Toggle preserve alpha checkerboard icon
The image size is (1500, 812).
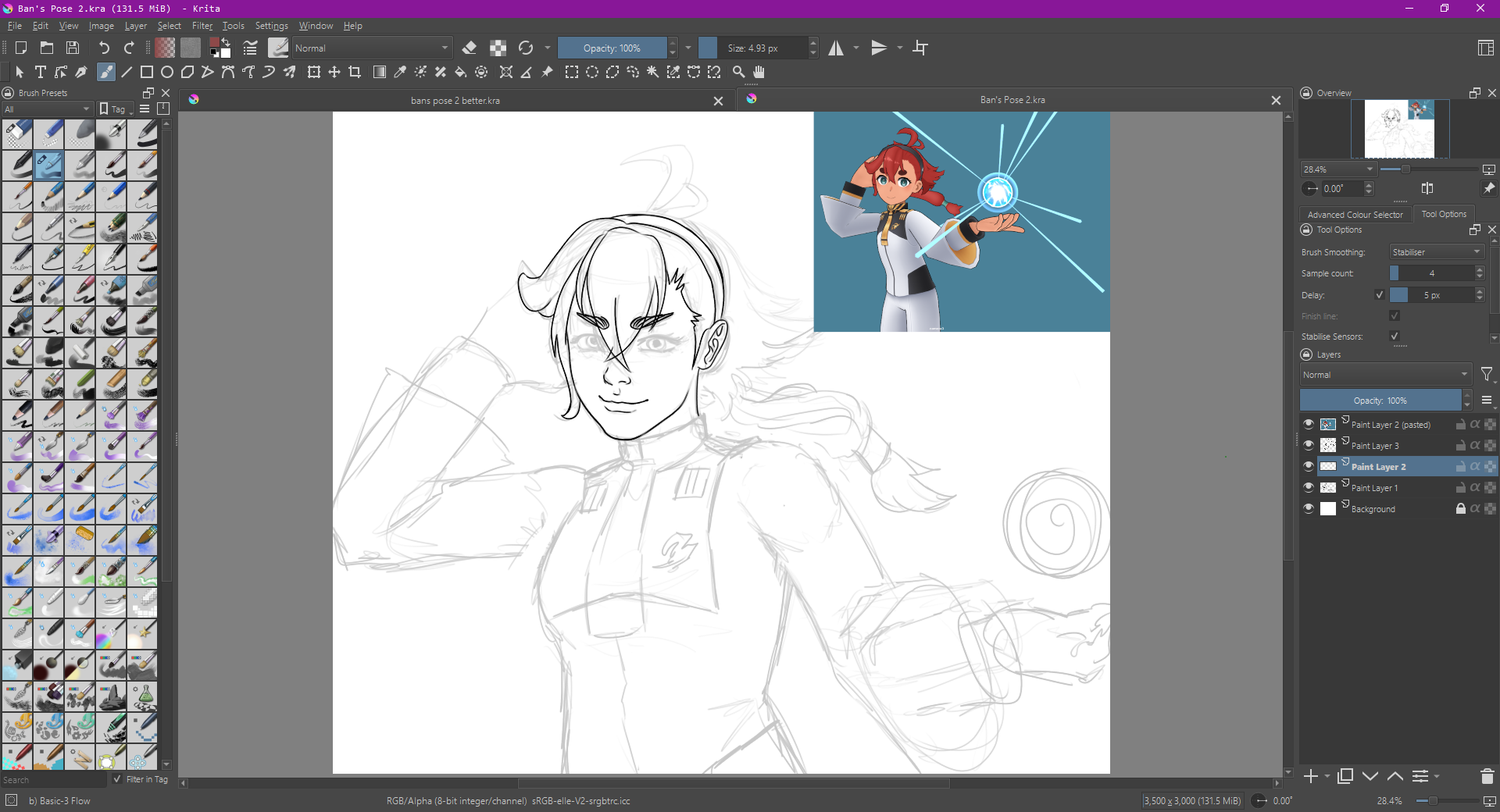pos(498,48)
